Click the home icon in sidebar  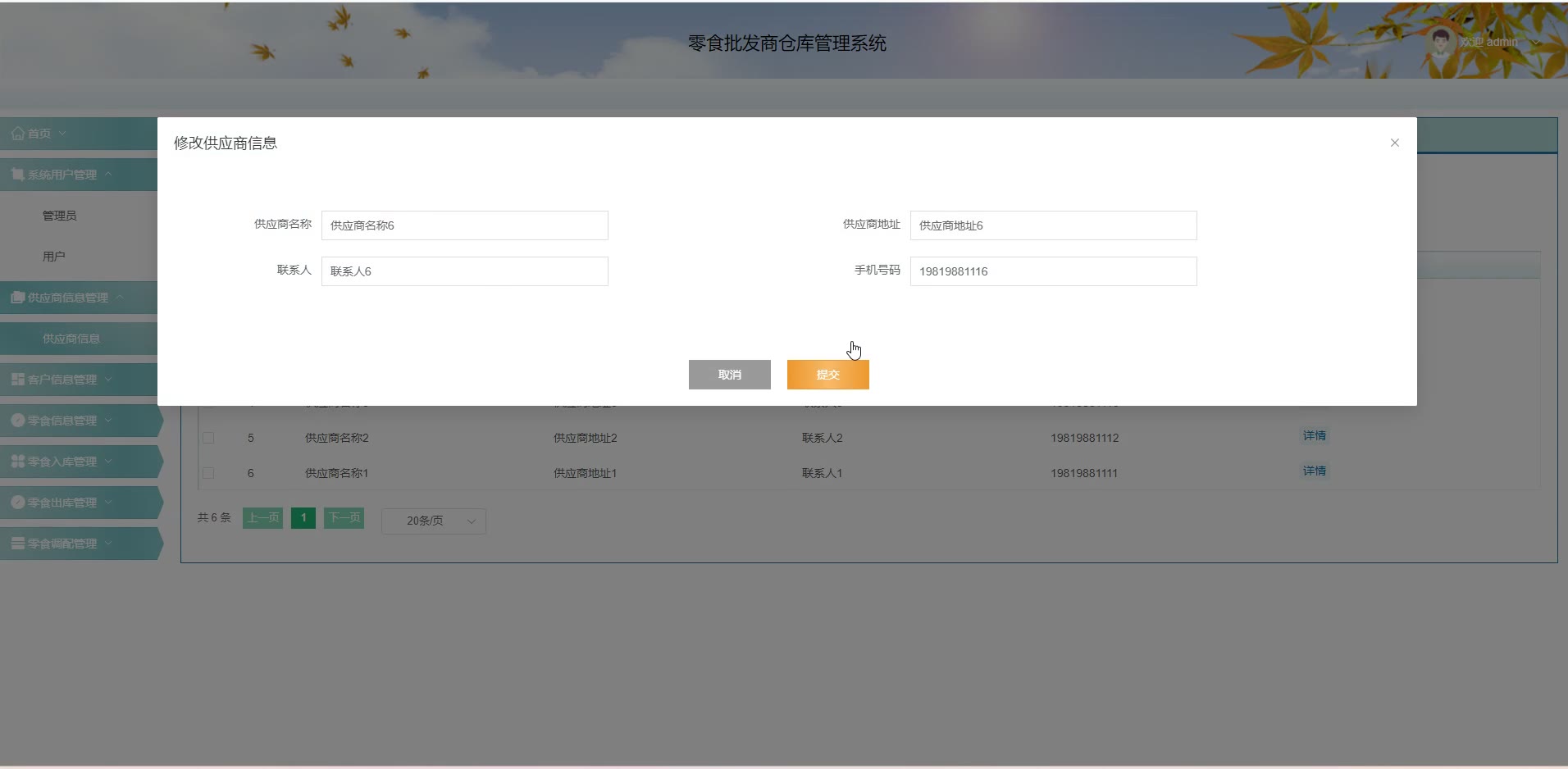(17, 134)
